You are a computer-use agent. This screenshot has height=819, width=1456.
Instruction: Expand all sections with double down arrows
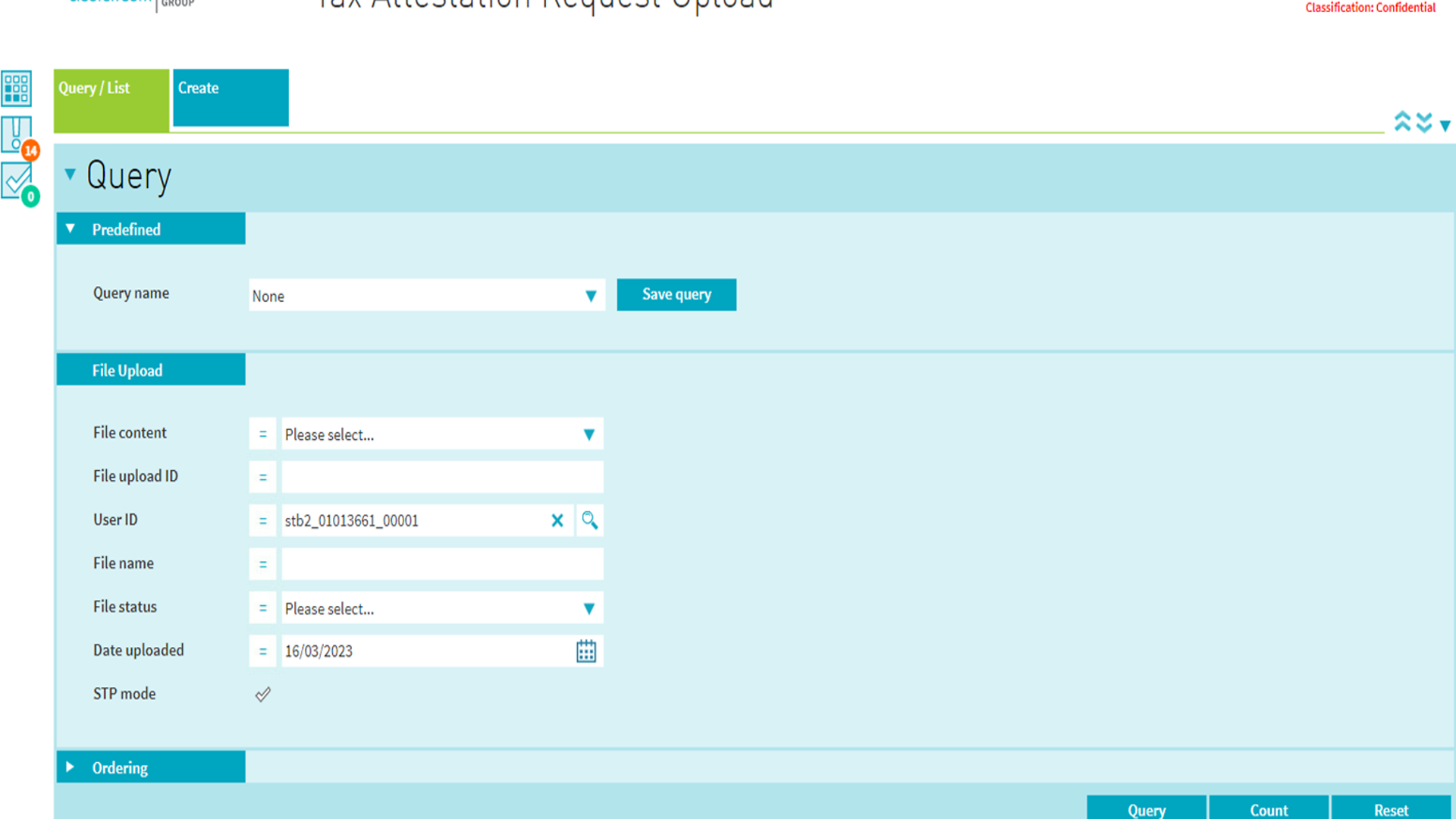click(x=1424, y=121)
